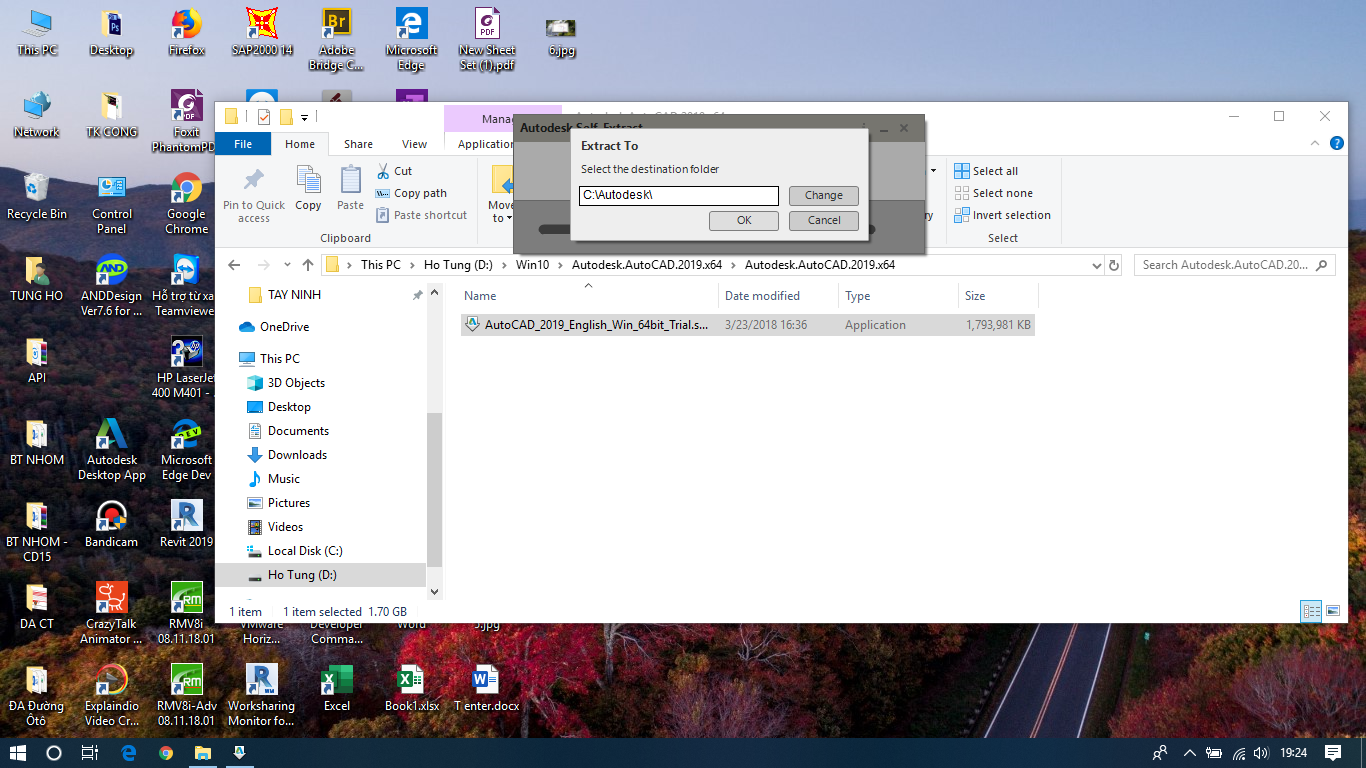Click Change to pick another destination folder
Screen dimensions: 1366x768
pyautogui.click(x=824, y=195)
